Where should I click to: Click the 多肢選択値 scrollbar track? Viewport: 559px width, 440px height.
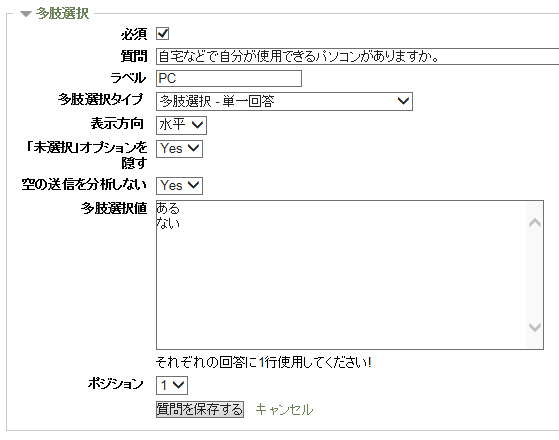point(534,275)
